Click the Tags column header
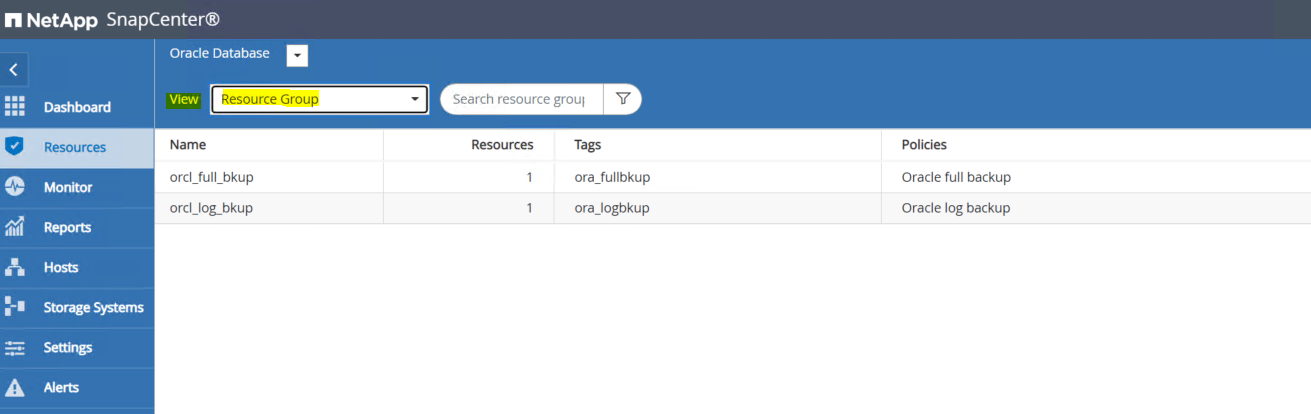The width and height of the screenshot is (1311, 414). coord(588,145)
